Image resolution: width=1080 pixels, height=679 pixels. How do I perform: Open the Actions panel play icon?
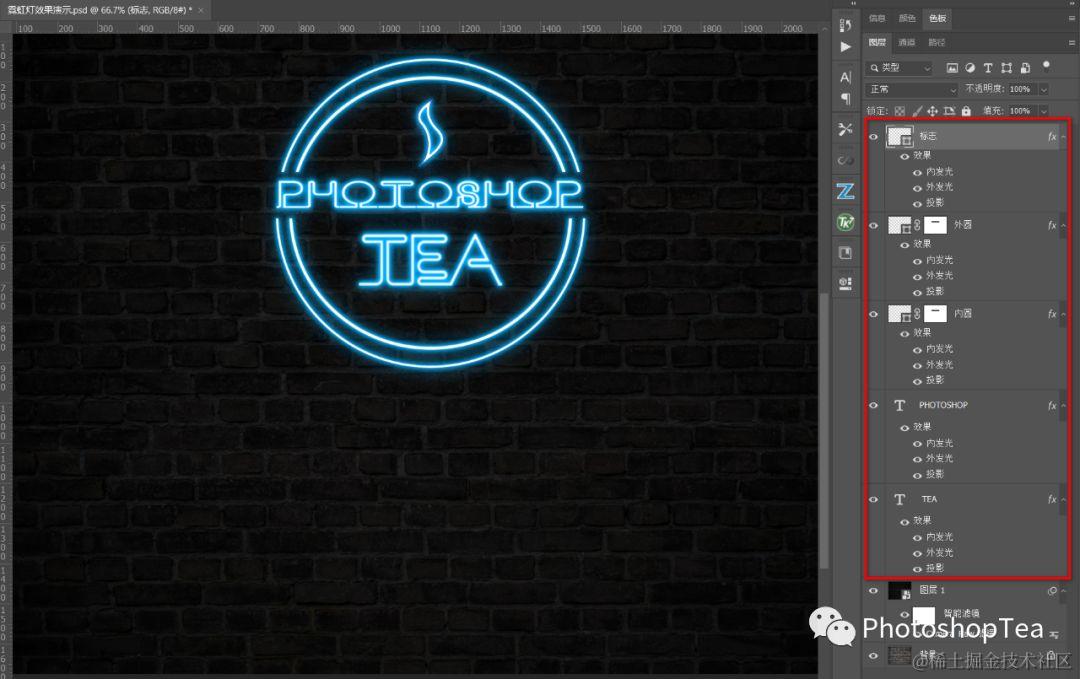846,47
